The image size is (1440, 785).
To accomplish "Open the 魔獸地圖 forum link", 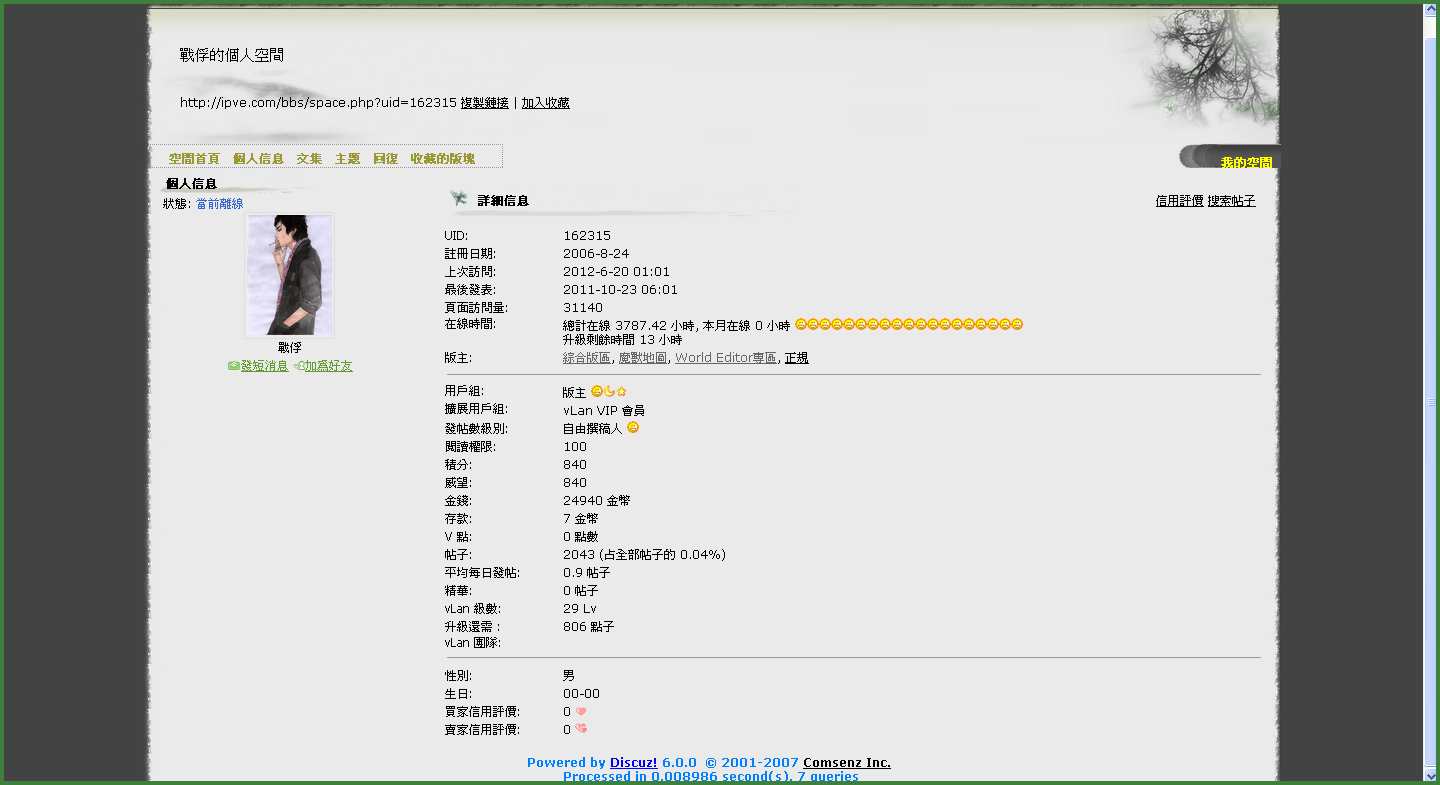I will coord(642,358).
